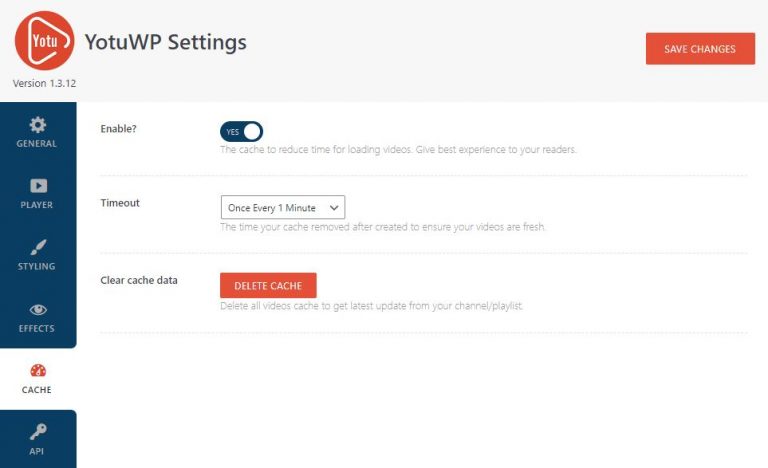This screenshot has width=768, height=468.
Task: Click the Cache gauge icon
Action: [37, 371]
